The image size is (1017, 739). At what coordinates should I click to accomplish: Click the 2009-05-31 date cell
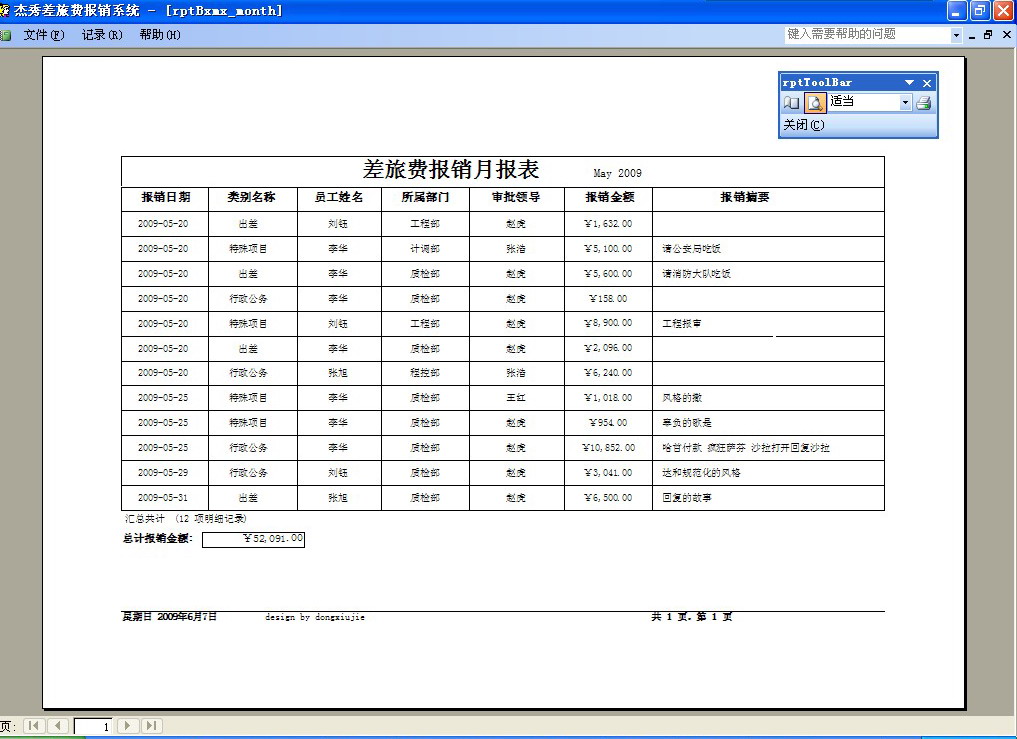(163, 498)
